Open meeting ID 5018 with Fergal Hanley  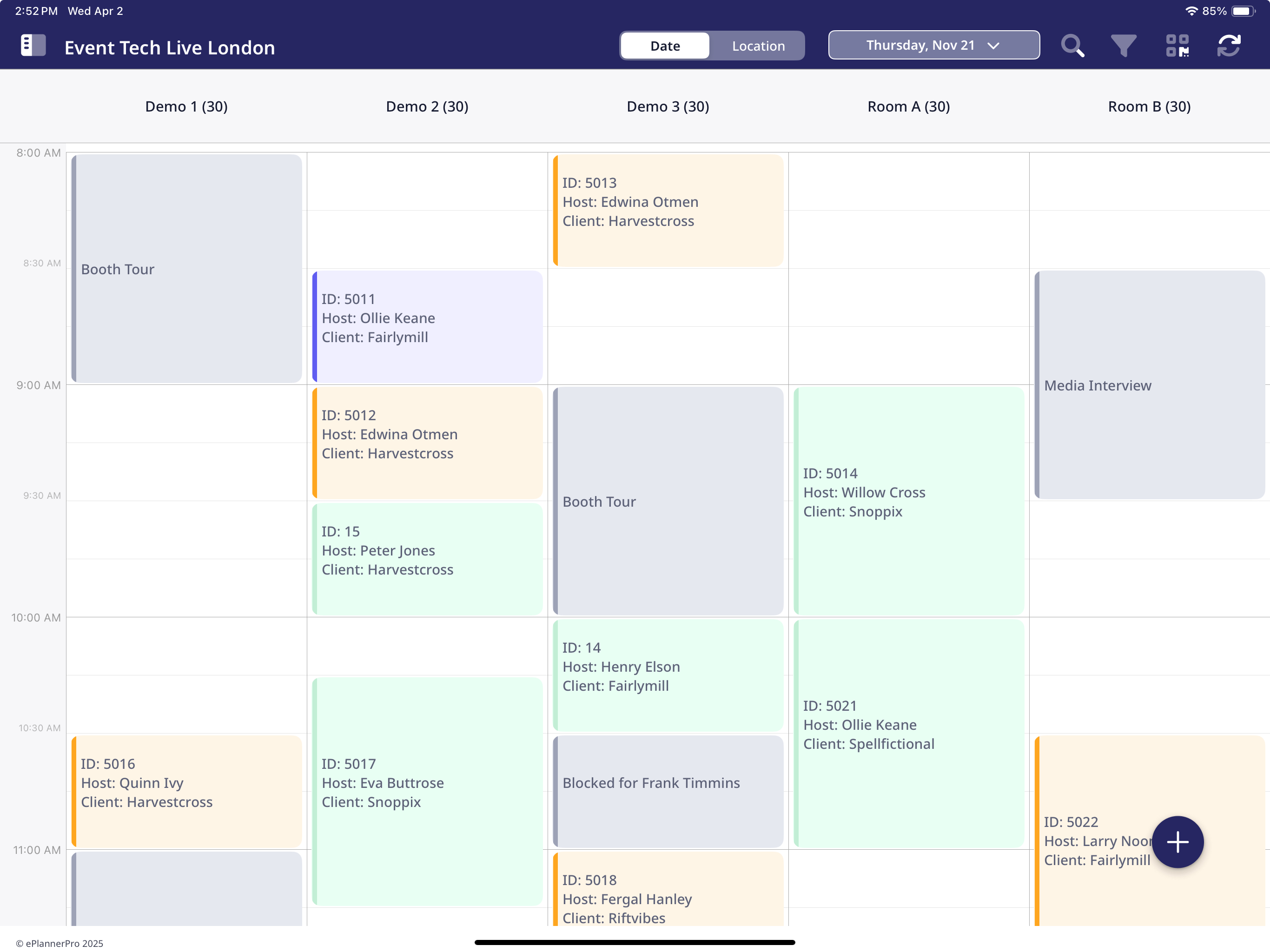click(x=668, y=889)
